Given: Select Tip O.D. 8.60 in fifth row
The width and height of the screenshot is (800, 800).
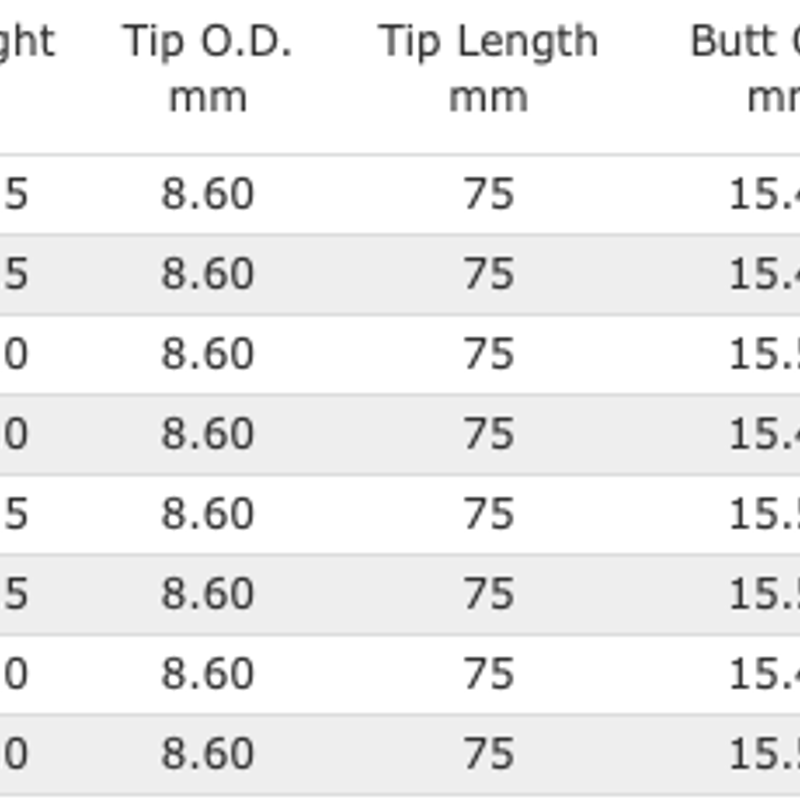Looking at the screenshot, I should pyautogui.click(x=207, y=514).
